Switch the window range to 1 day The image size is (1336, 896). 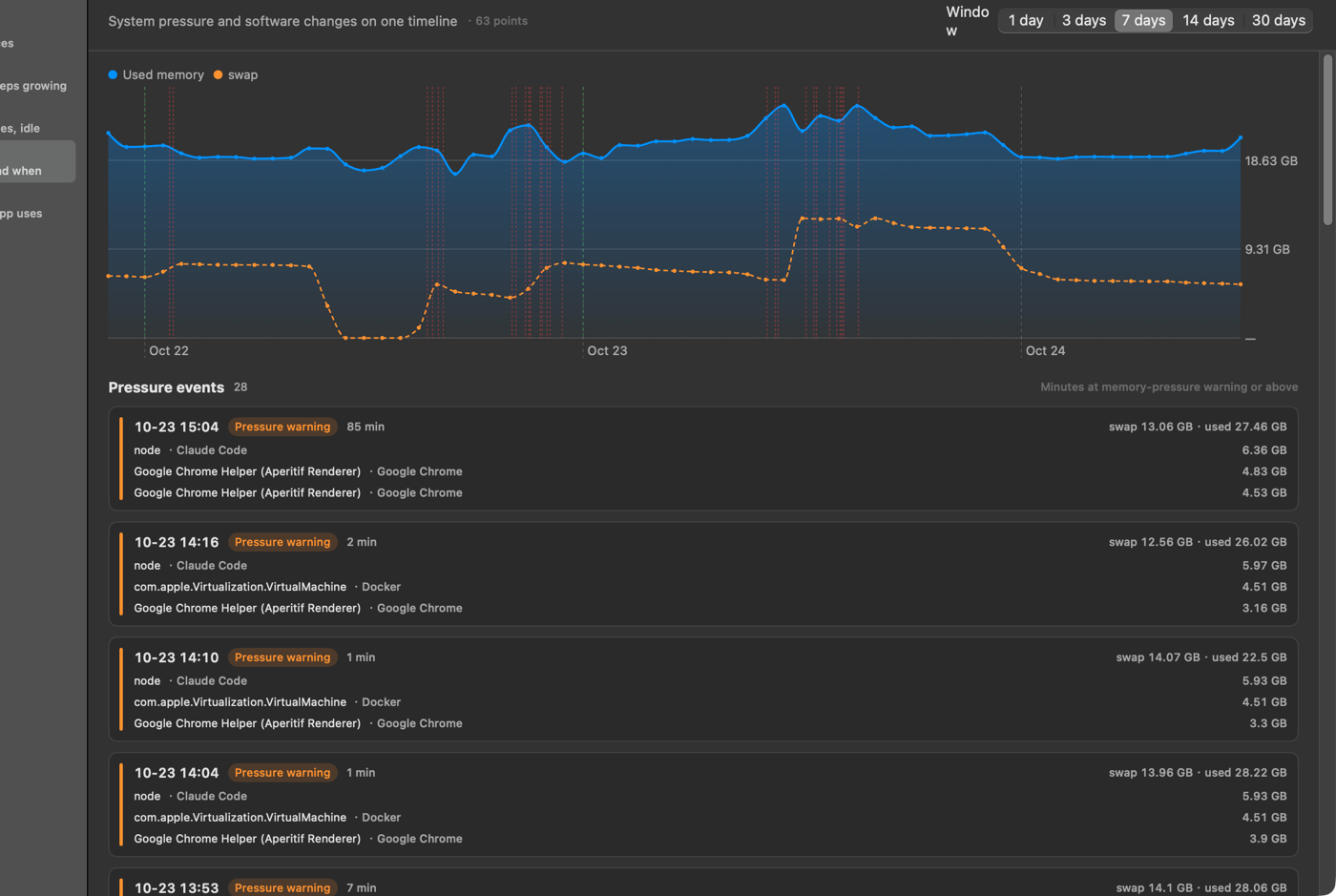pyautogui.click(x=1026, y=20)
